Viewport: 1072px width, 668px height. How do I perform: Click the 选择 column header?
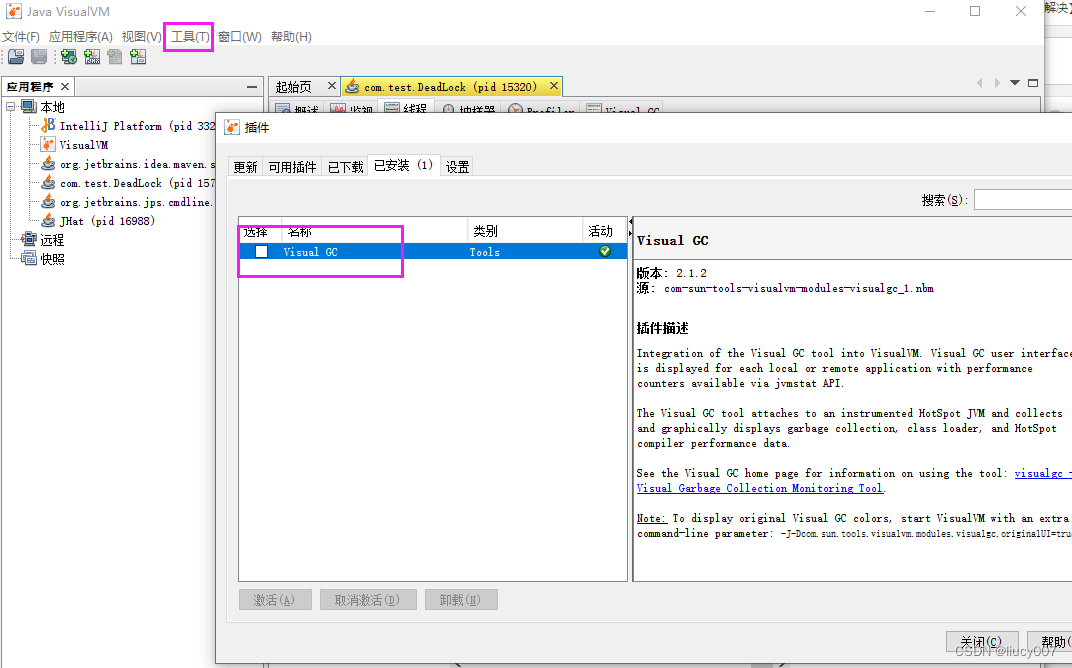(x=260, y=231)
